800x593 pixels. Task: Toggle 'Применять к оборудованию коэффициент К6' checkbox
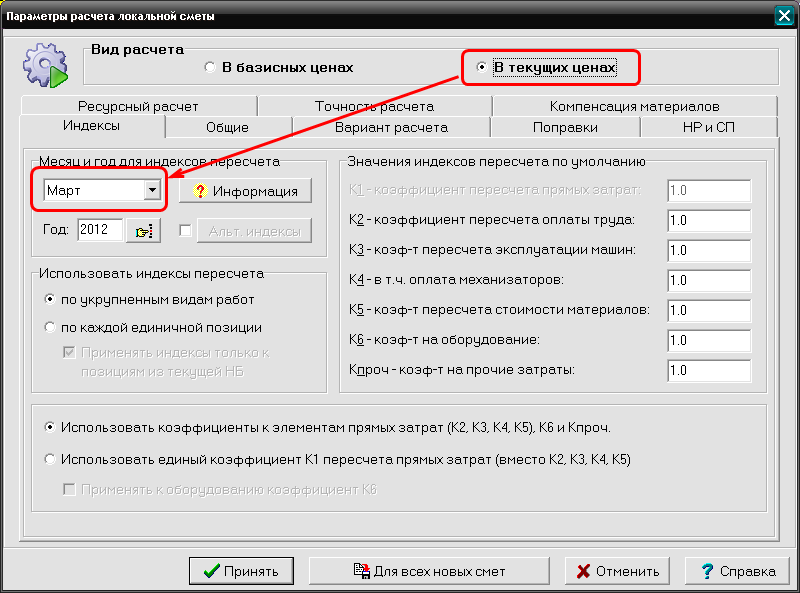pos(69,489)
